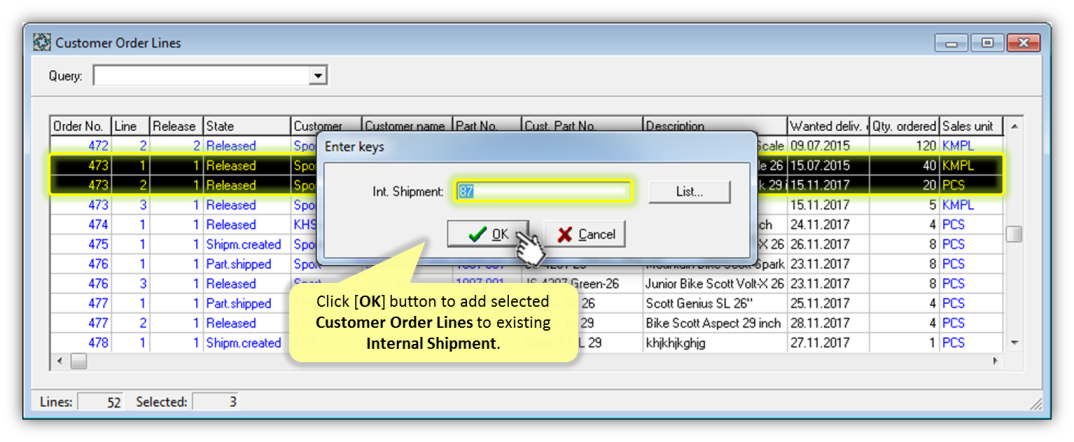Expand the Query dropdown arrow
1074x442 pixels.
[x=318, y=76]
